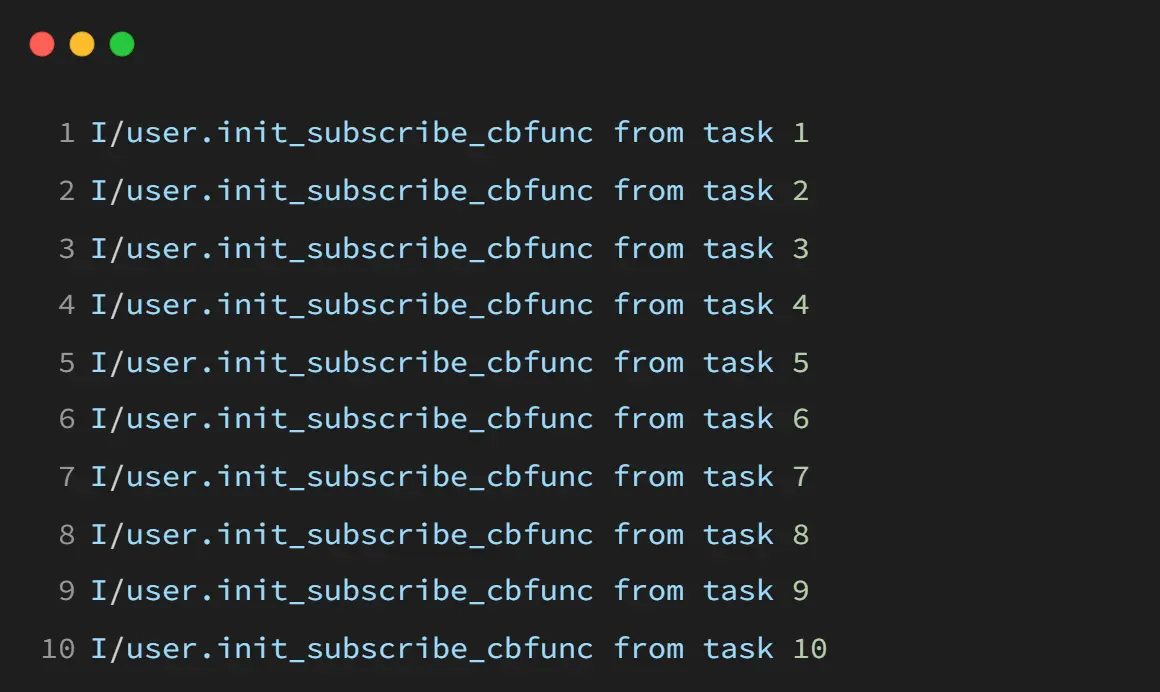Image resolution: width=1160 pixels, height=692 pixels.
Task: Click the word "from" on line 9
Action: click(649, 591)
